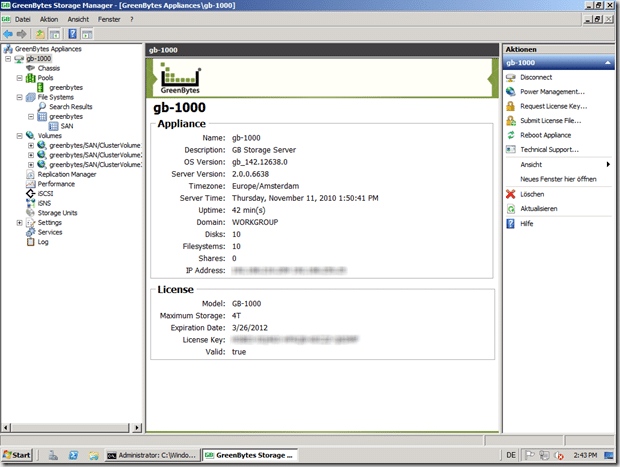The width and height of the screenshot is (620, 467).
Task: Click the GreenBytes Storage taskbar button
Action: click(x=250, y=455)
